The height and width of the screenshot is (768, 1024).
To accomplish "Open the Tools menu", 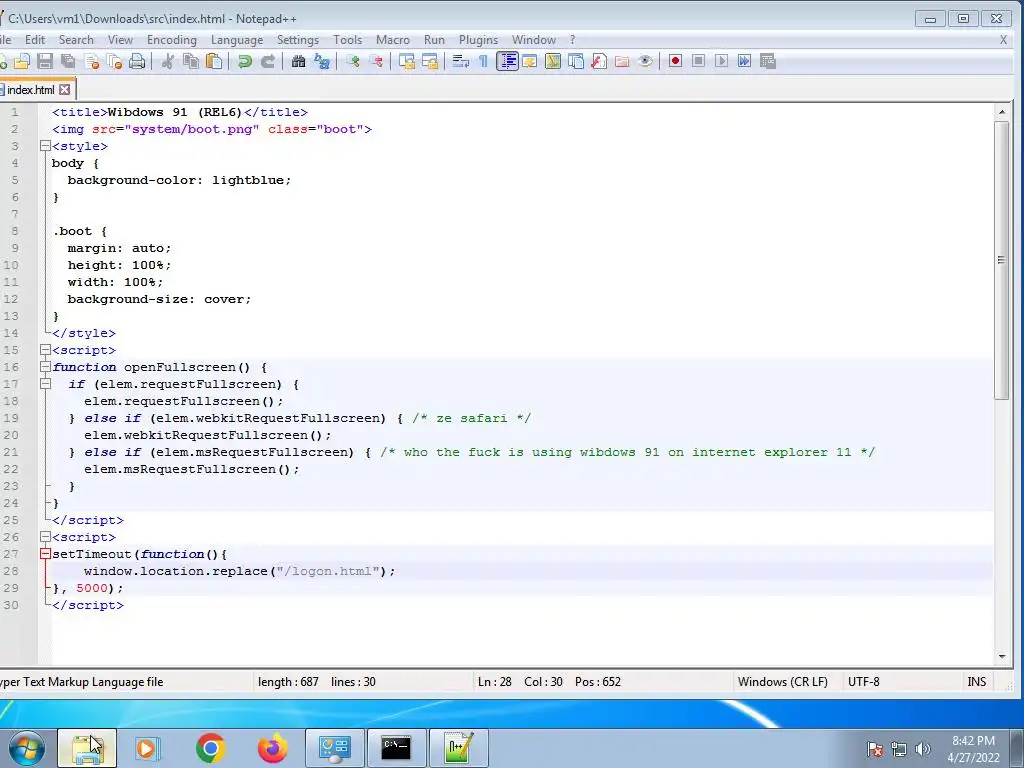I will [347, 40].
